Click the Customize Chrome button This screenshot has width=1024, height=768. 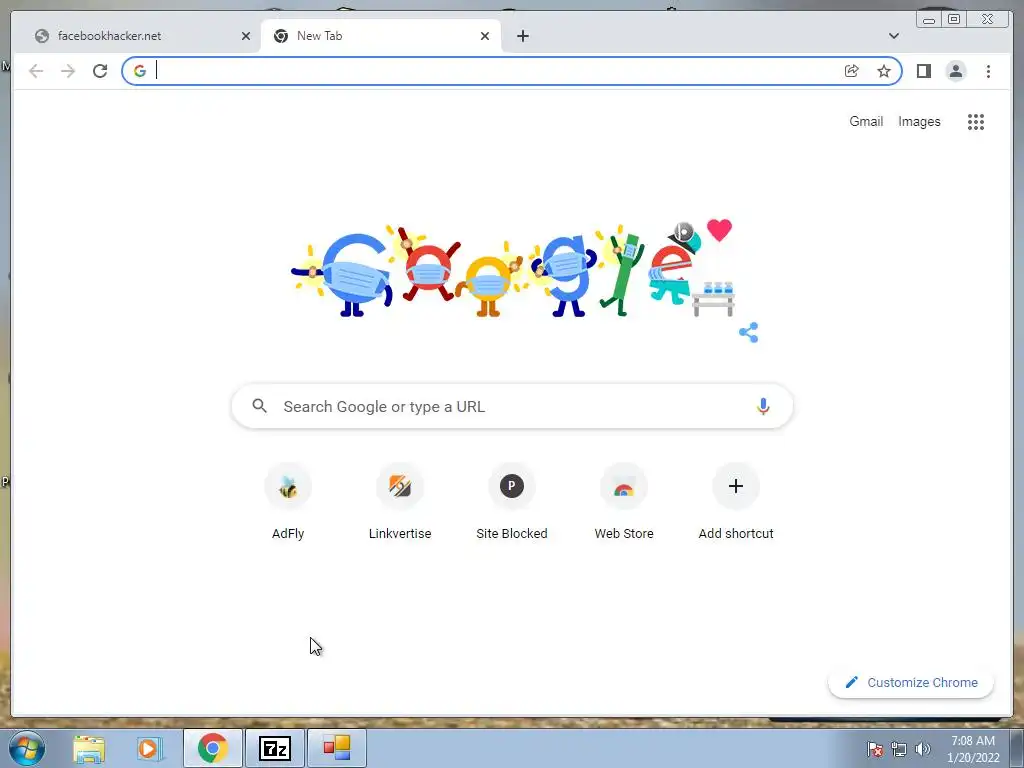911,682
